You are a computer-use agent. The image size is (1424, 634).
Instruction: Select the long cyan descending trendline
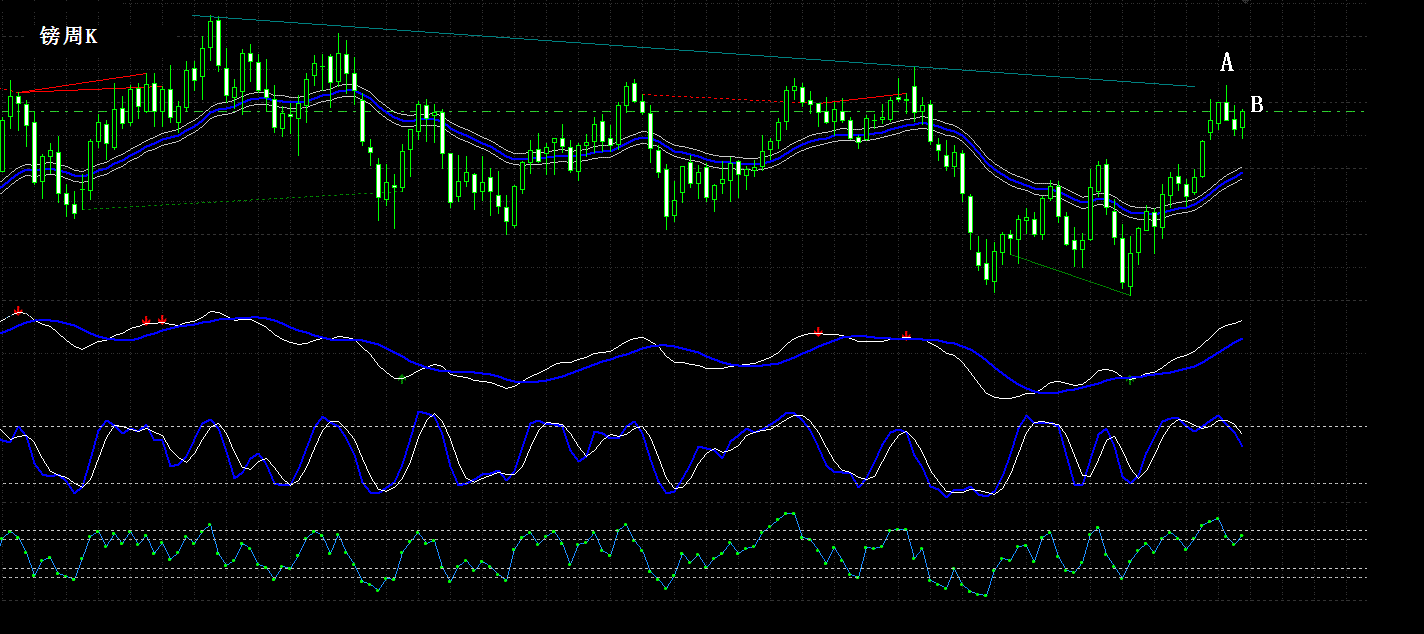tap(694, 51)
